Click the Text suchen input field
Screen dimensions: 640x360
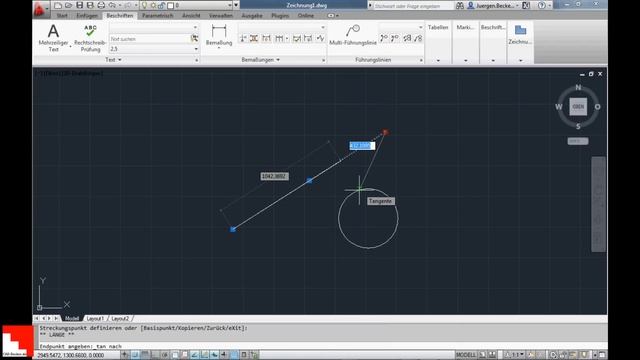point(149,39)
